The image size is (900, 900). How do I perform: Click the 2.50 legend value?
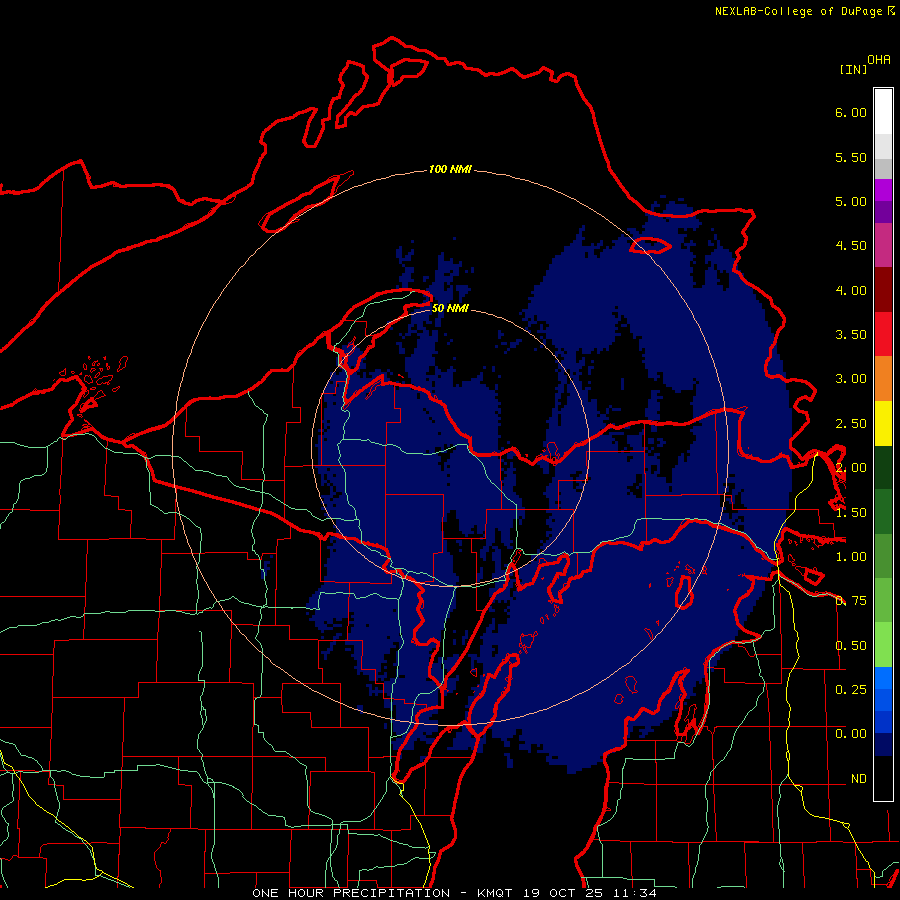pos(851,424)
